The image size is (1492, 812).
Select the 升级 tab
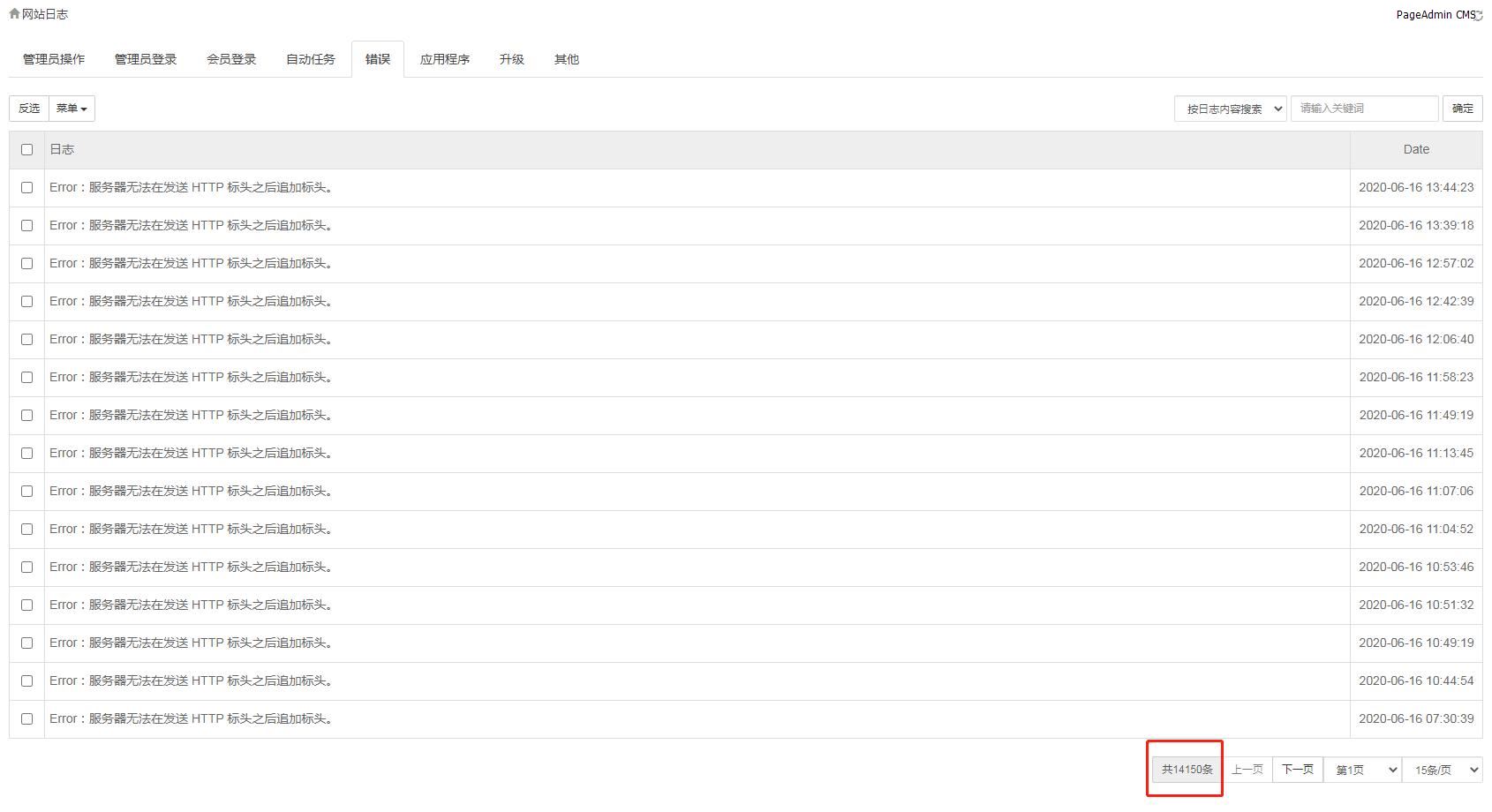(x=512, y=59)
